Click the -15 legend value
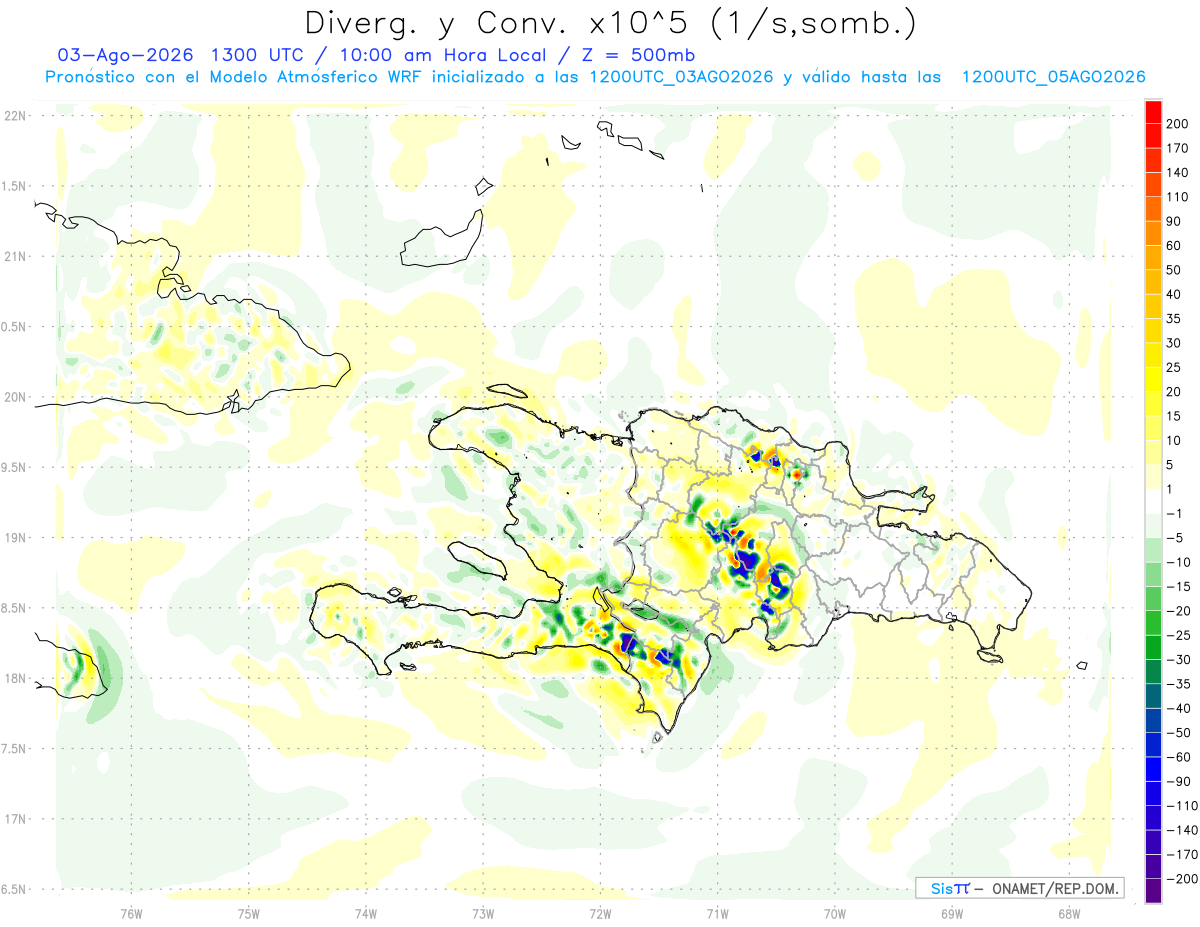1200x927 pixels. tap(1180, 587)
